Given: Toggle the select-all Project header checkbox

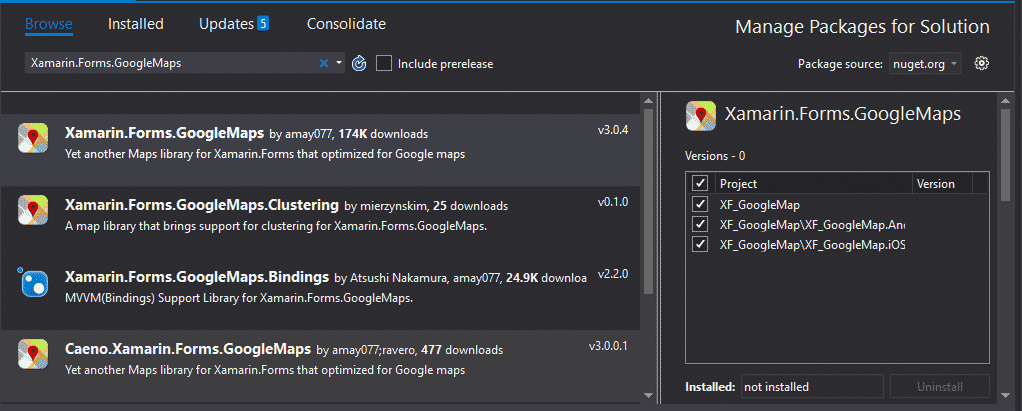Looking at the screenshot, I should 700,184.
